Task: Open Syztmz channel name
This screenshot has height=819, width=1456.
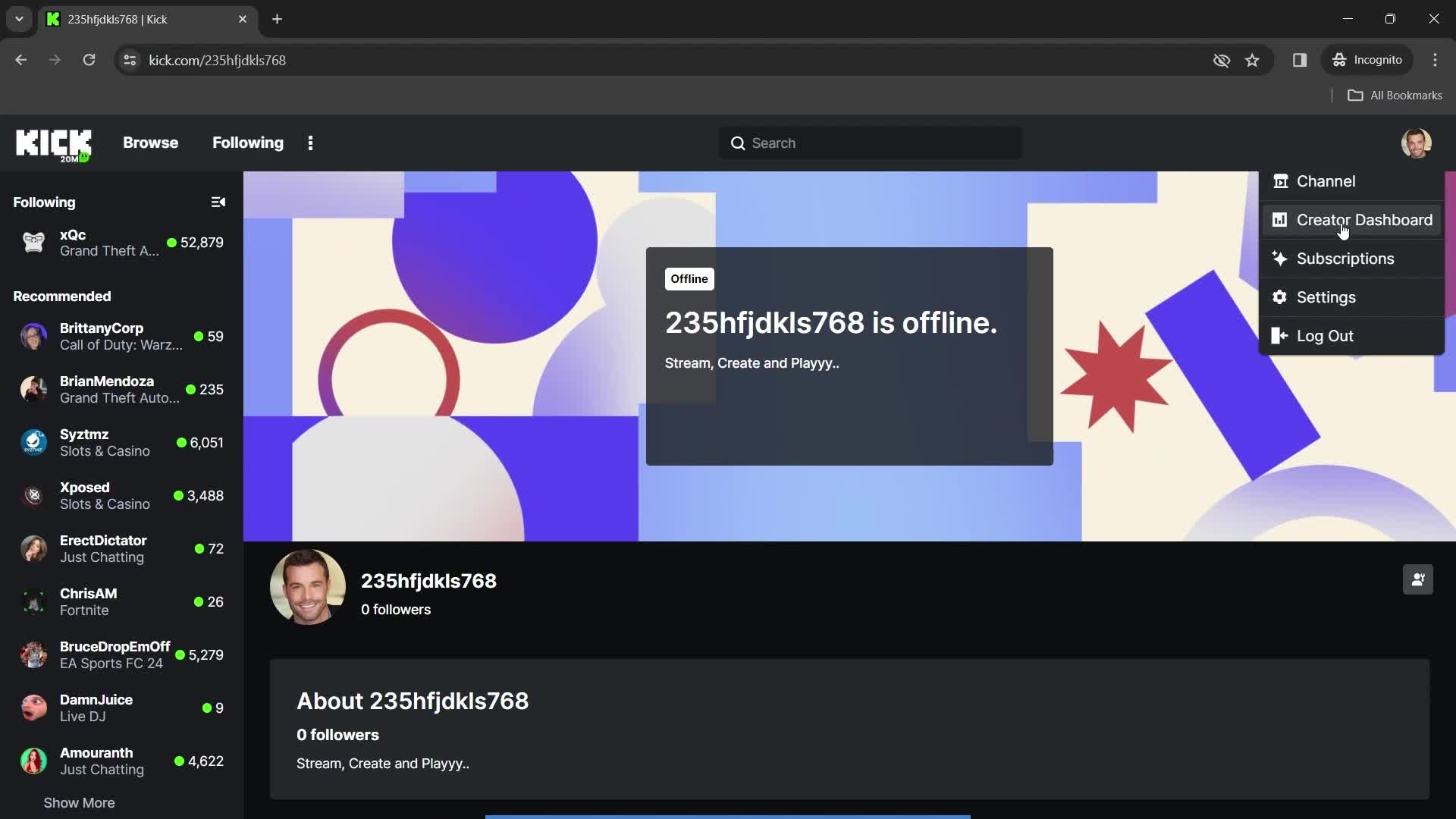Action: coord(84,435)
